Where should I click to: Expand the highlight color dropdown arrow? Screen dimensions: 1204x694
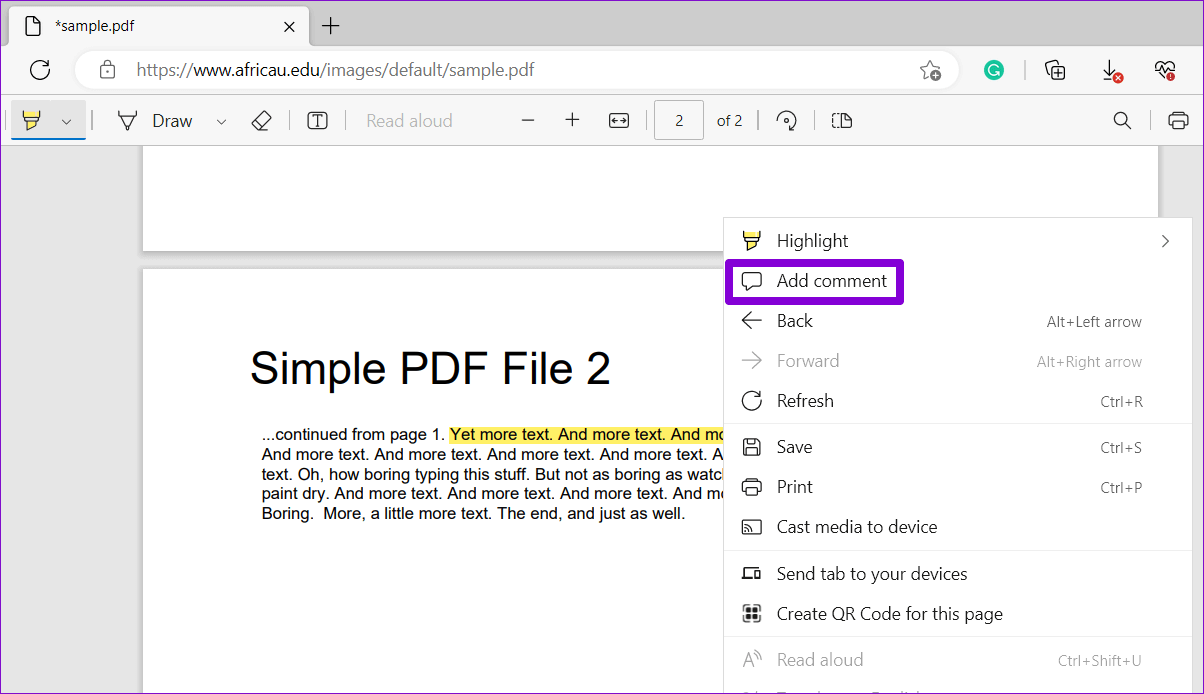point(67,121)
